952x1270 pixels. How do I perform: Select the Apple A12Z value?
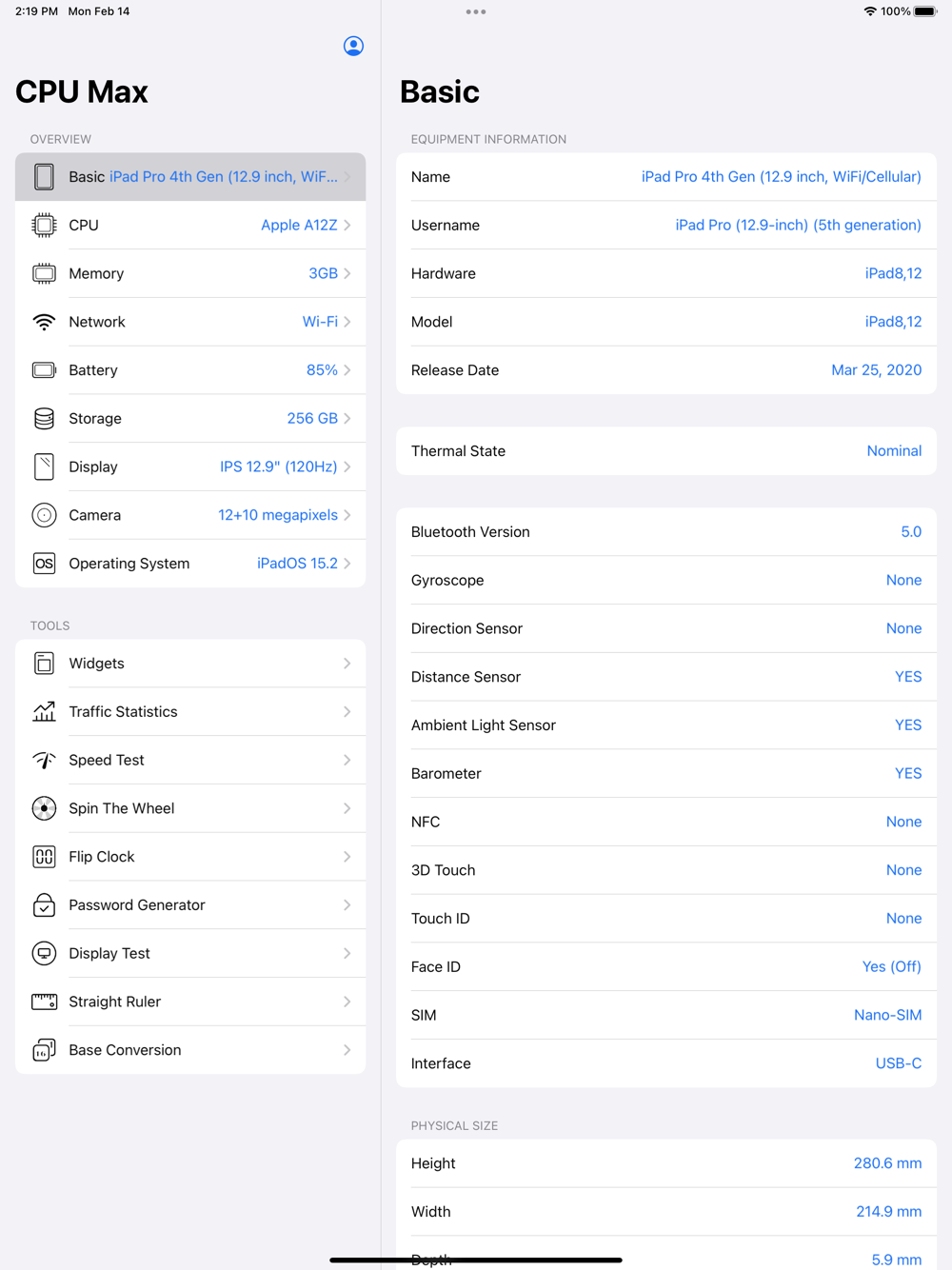click(x=299, y=226)
